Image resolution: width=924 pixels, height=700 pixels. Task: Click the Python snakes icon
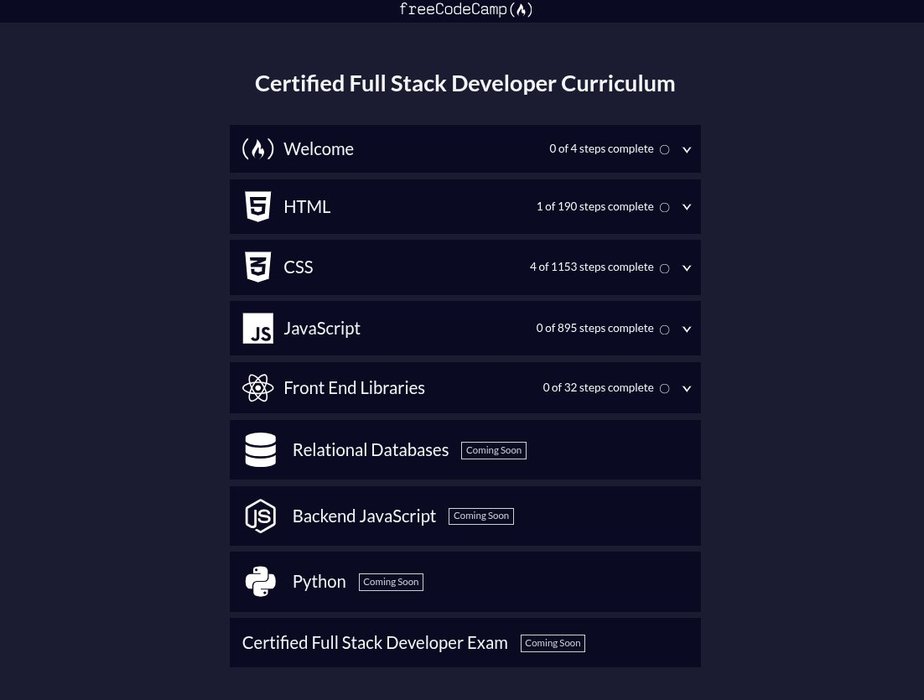click(260, 582)
